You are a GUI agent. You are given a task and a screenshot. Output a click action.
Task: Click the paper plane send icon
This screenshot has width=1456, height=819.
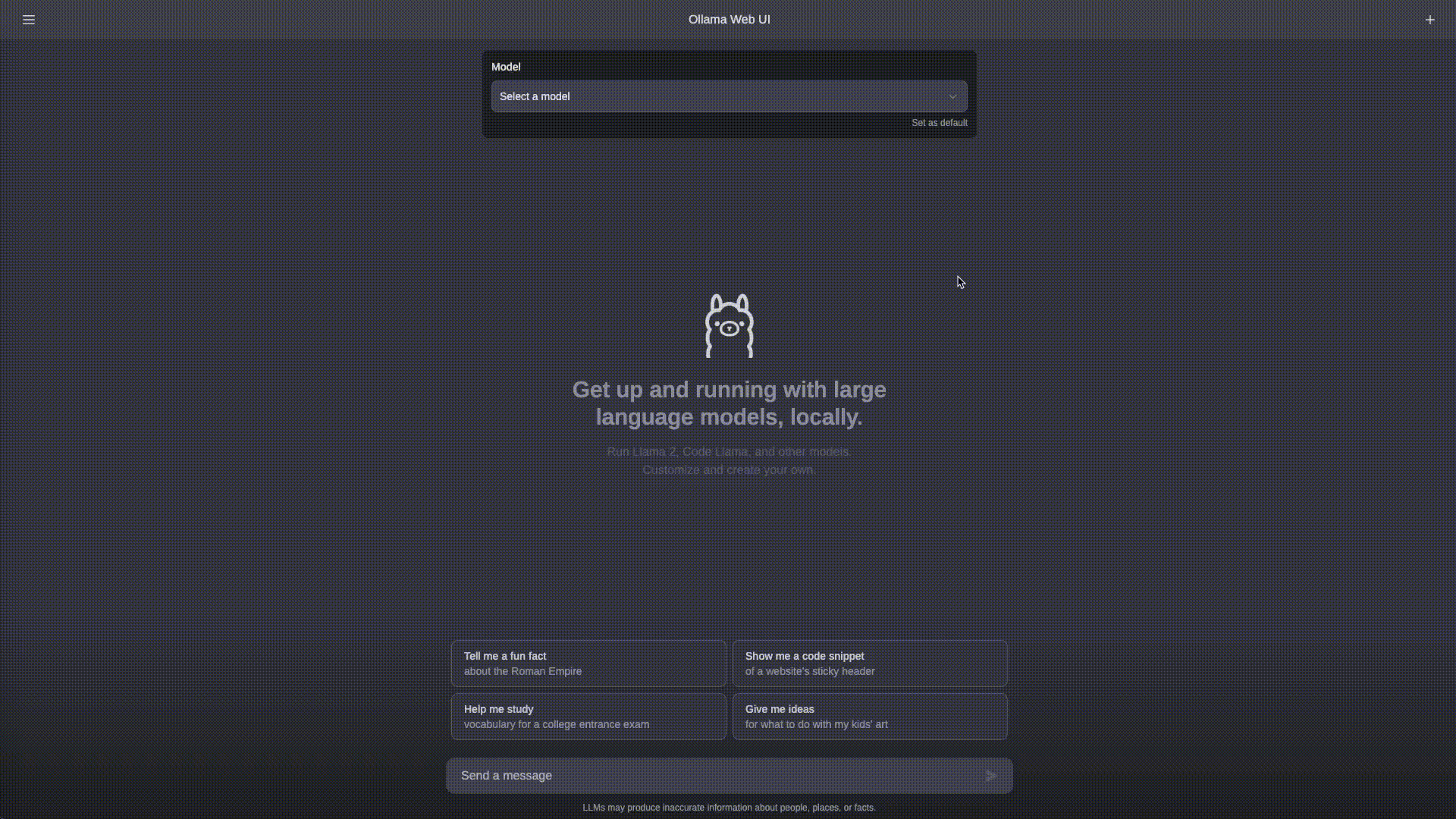tap(990, 775)
